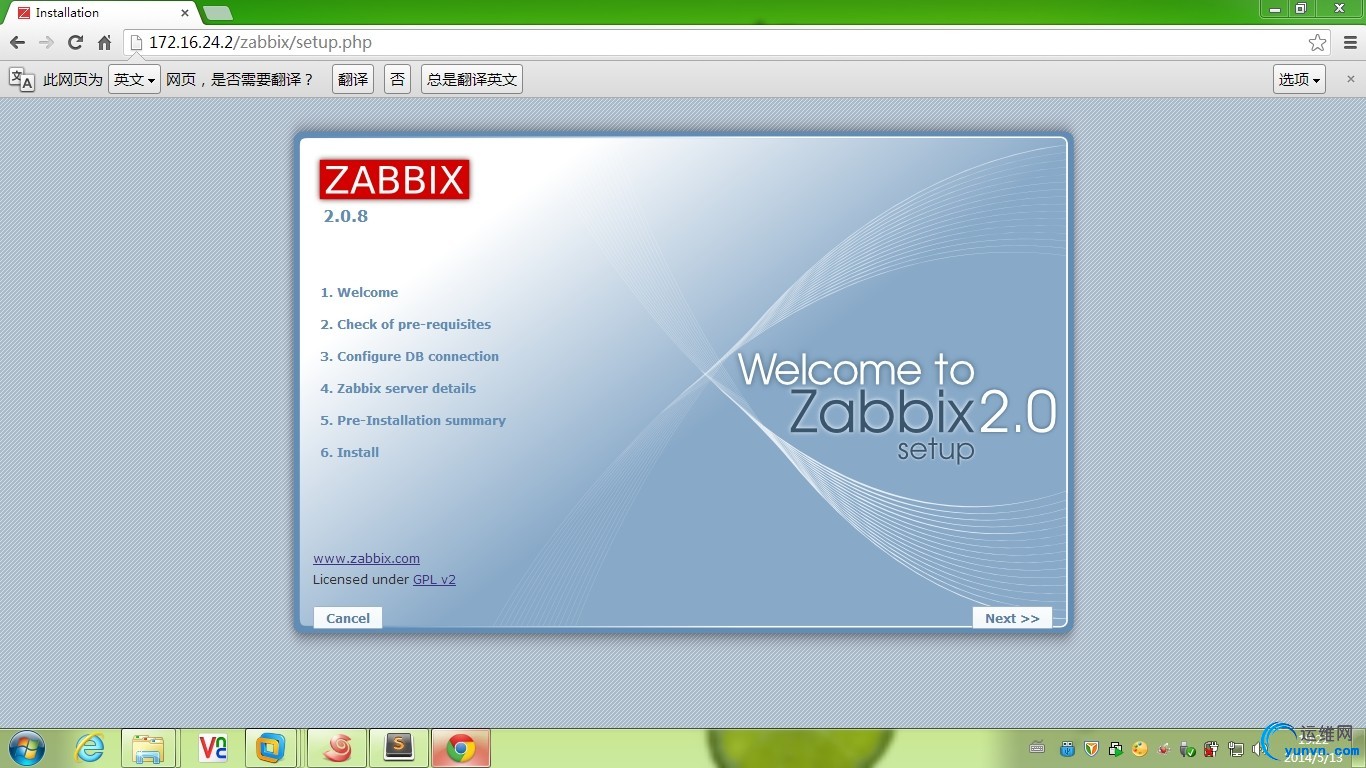The image size is (1366, 768).
Task: Open the shield security tray icon
Action: [1091, 748]
